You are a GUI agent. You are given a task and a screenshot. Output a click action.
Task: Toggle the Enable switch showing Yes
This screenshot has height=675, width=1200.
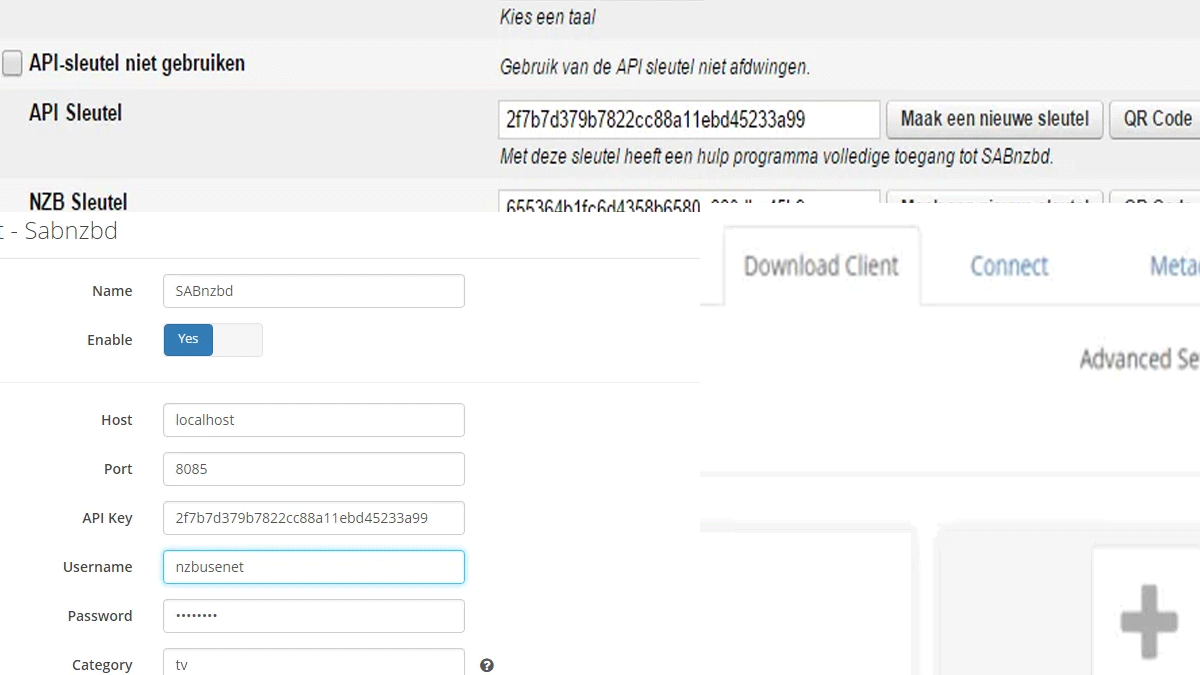pos(213,340)
